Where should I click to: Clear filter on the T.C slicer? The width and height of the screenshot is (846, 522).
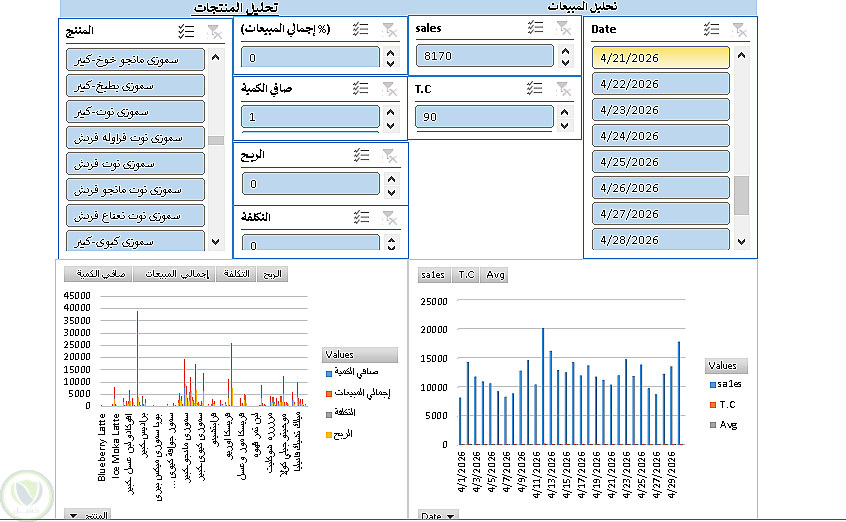(562, 89)
